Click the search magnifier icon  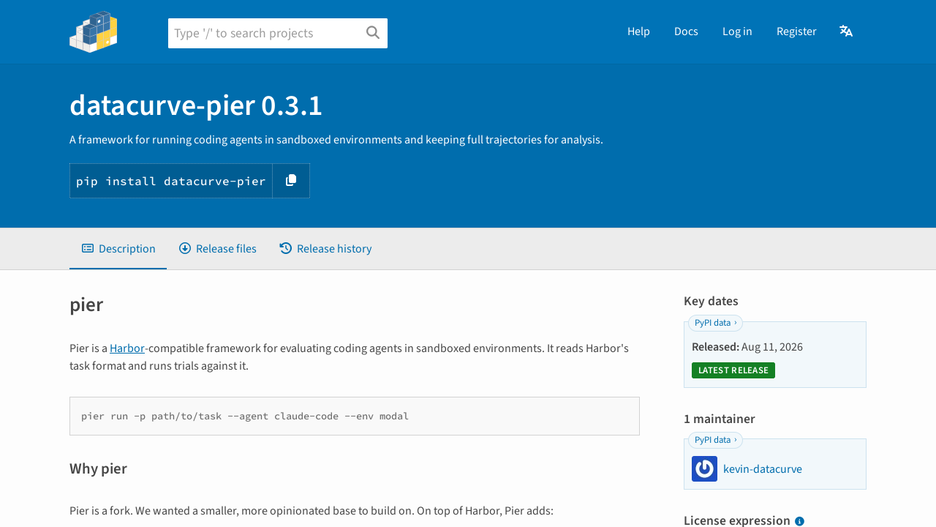tap(372, 33)
